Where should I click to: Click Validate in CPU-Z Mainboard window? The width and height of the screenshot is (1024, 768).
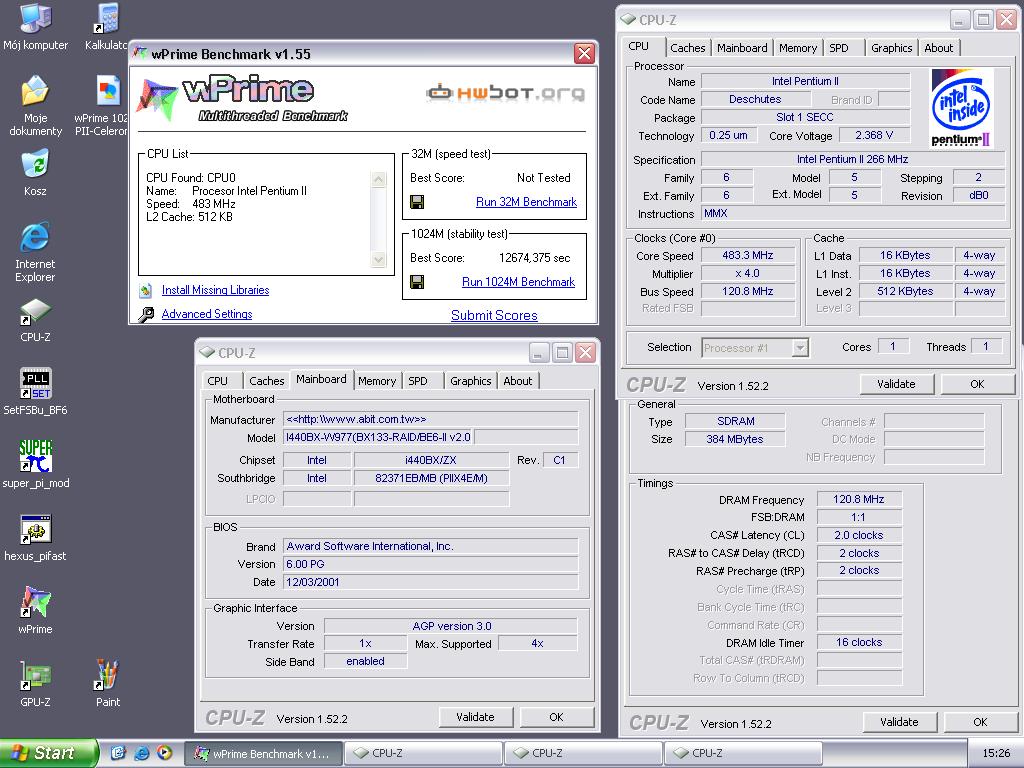tap(475, 717)
